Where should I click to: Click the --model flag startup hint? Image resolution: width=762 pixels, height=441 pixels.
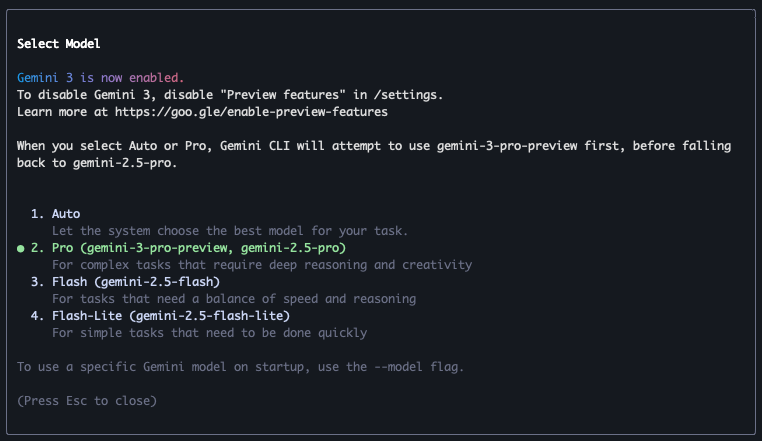[240, 367]
